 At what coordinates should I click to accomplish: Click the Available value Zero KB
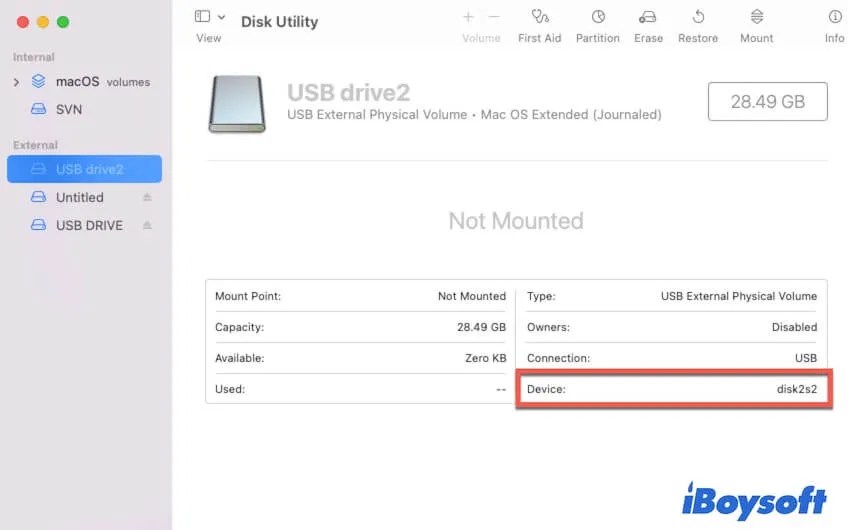click(x=486, y=357)
